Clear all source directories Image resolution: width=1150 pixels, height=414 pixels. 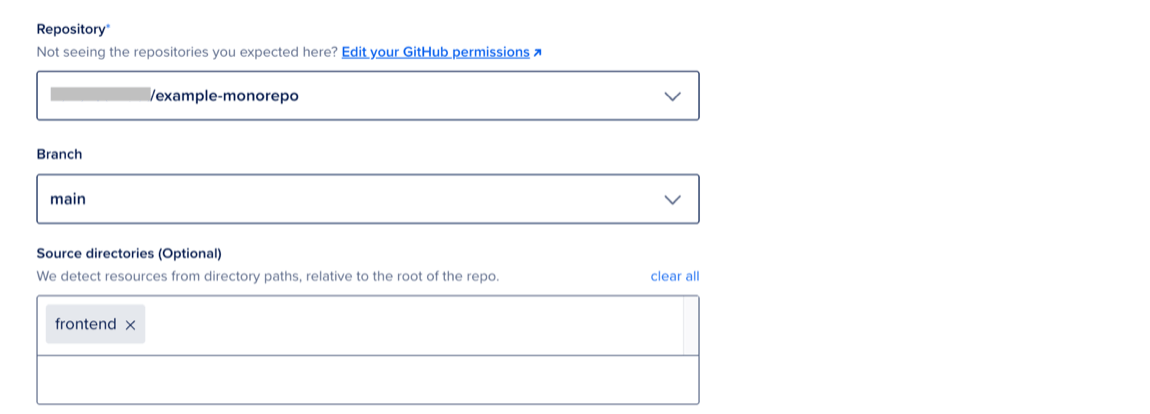click(x=675, y=276)
